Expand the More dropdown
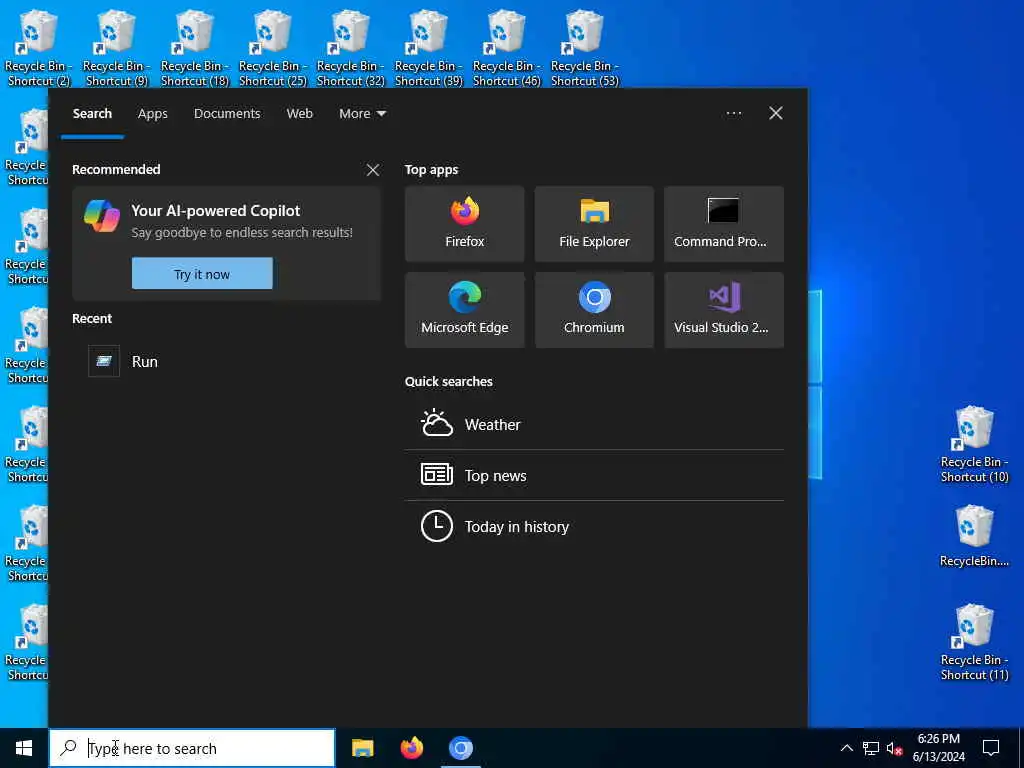Screen dimensions: 1024x768 tap(362, 114)
